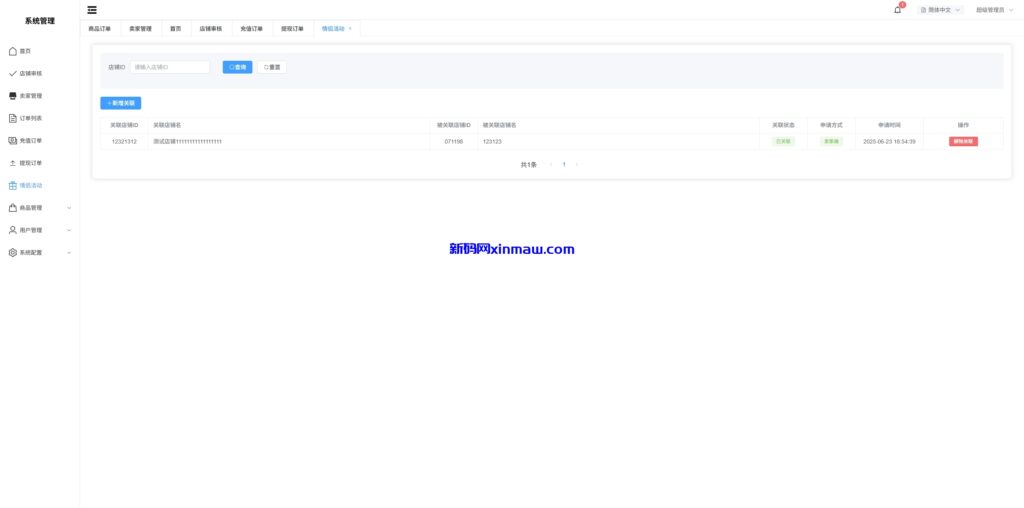Switch to the 卖家管理 tab in tab bar

pyautogui.click(x=140, y=29)
